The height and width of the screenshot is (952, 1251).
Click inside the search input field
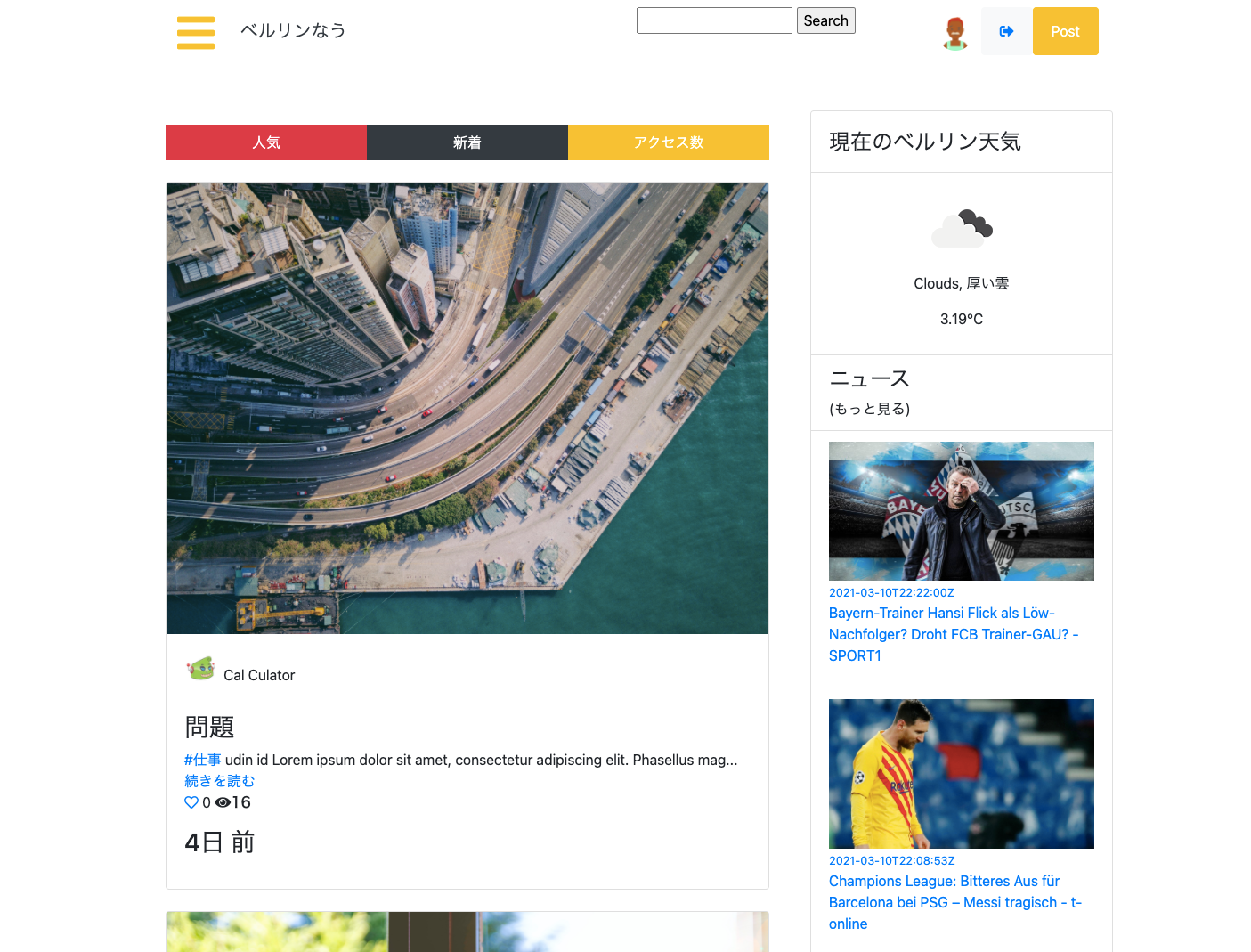[x=713, y=20]
